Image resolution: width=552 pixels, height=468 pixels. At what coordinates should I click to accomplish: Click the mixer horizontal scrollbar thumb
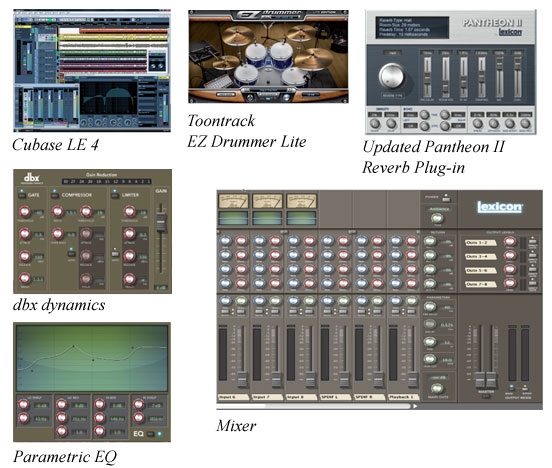click(241, 406)
